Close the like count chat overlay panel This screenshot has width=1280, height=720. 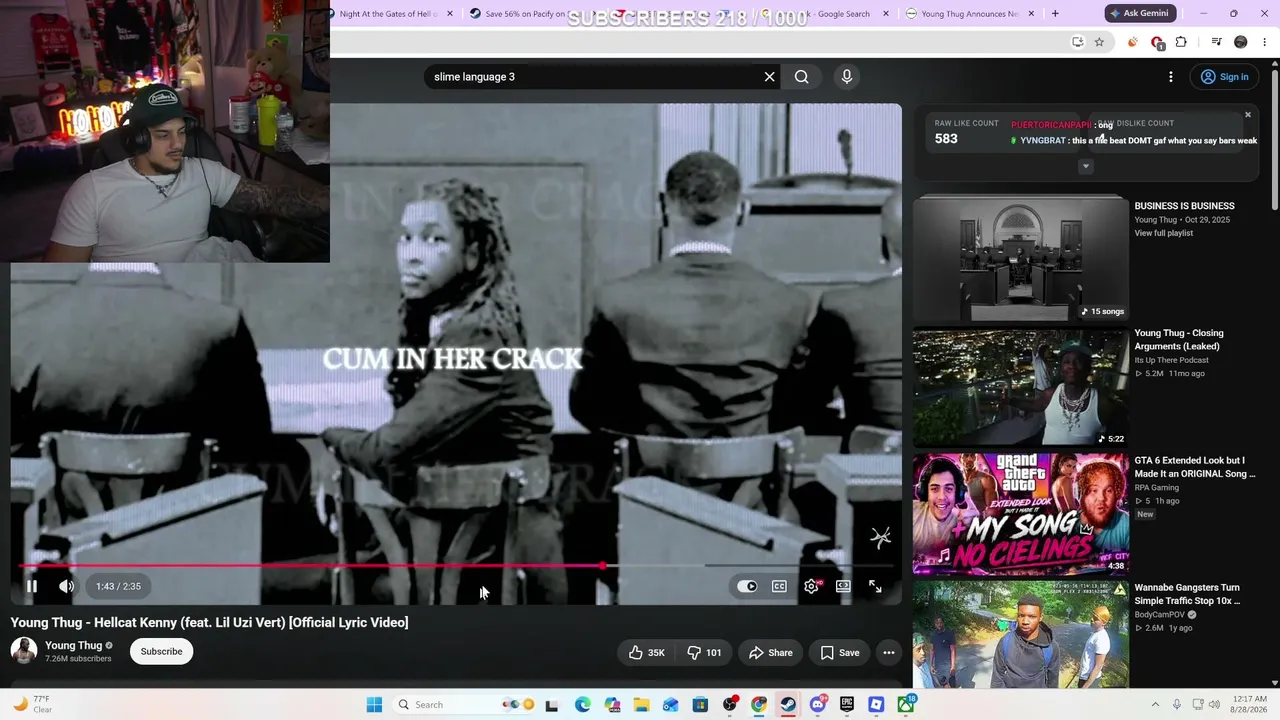click(1247, 115)
